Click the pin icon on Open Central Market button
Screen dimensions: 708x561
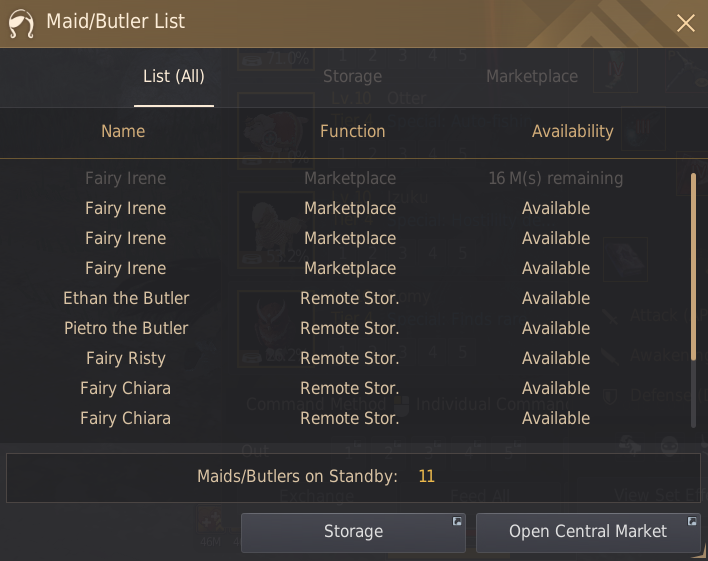(x=692, y=521)
